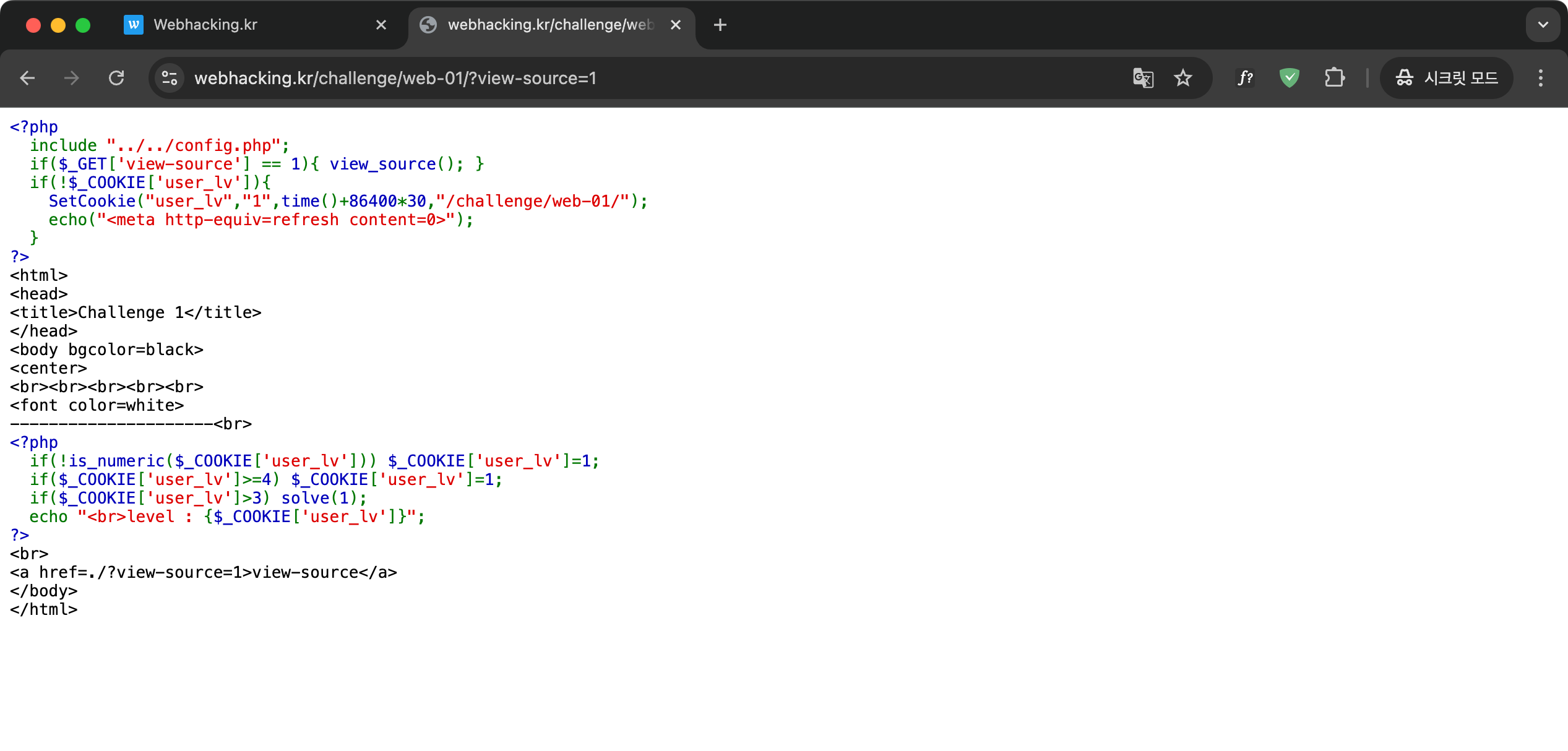Click the view-source hyperlink on the page
The width and height of the screenshot is (1568, 751).
[308, 572]
